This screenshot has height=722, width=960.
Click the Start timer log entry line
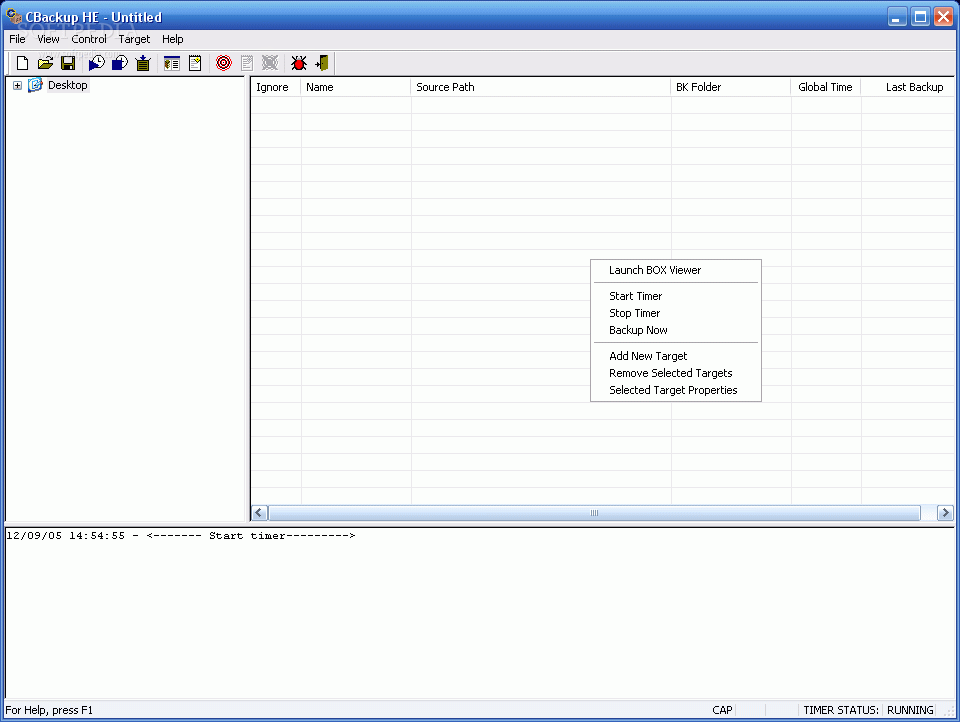pyautogui.click(x=181, y=536)
